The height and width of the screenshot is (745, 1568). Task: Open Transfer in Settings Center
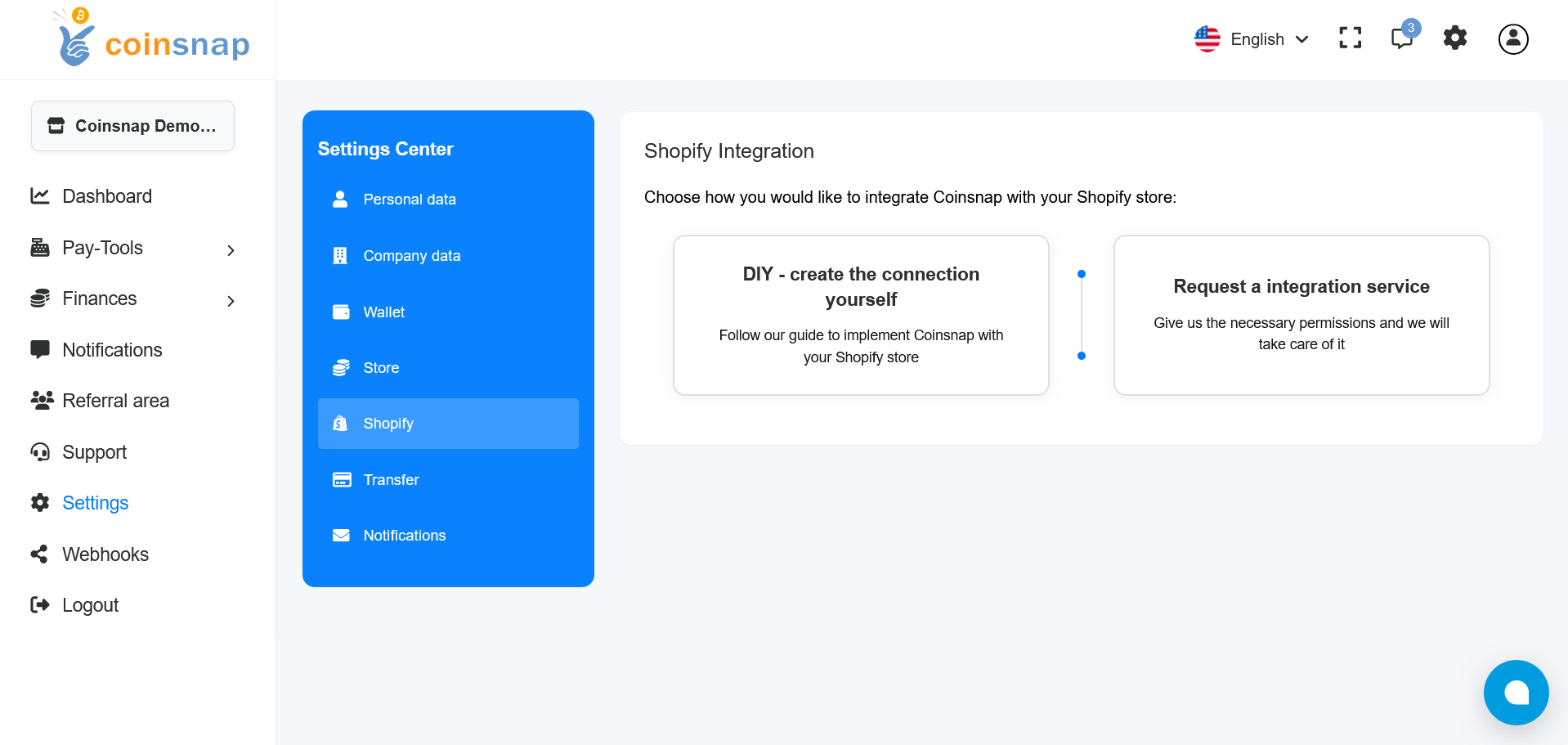click(x=391, y=480)
